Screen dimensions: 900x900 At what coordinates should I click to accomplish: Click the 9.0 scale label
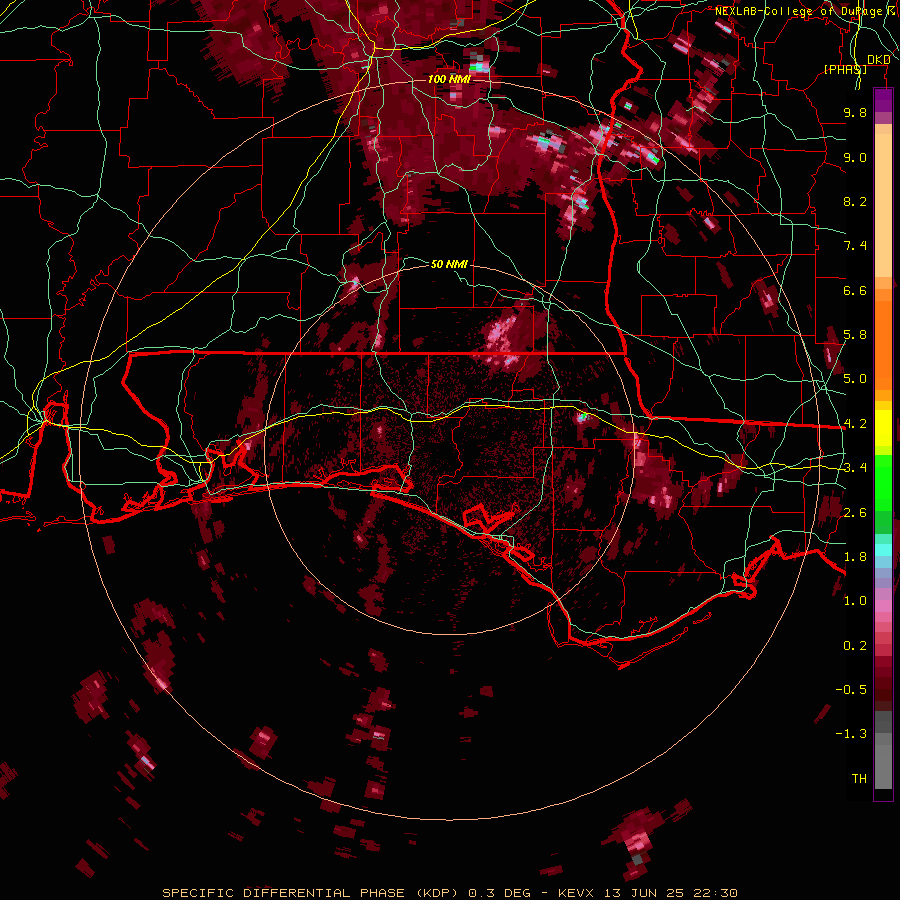[855, 157]
